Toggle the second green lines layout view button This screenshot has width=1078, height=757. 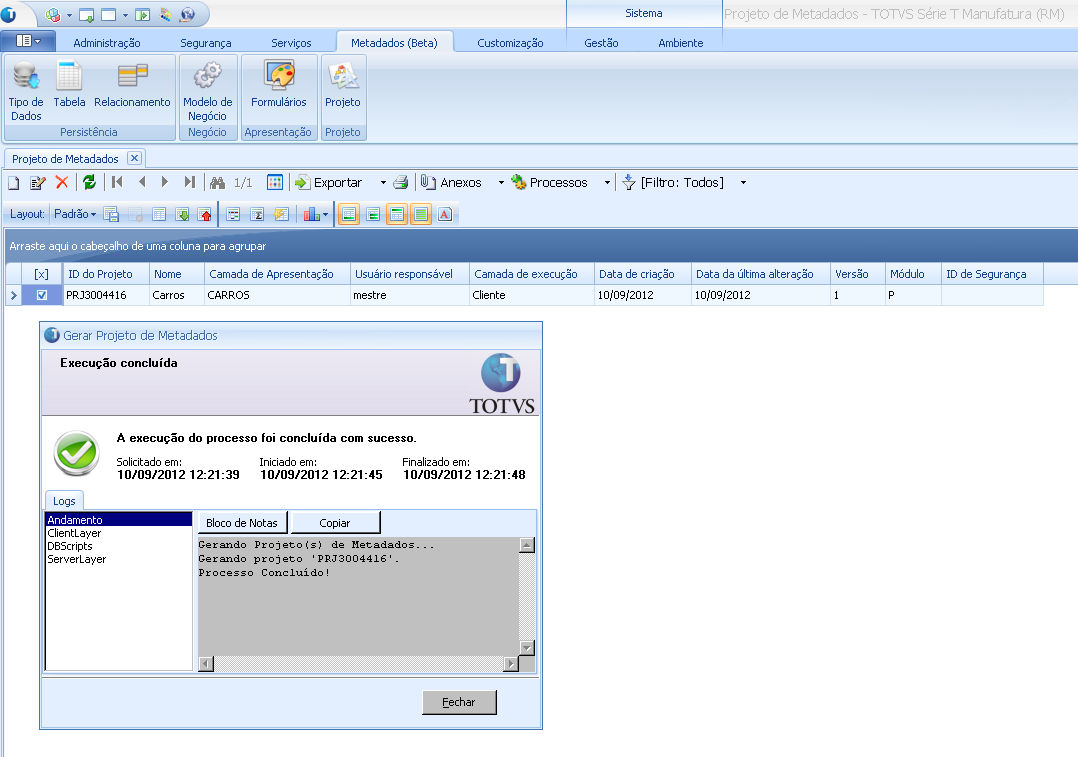coord(373,215)
